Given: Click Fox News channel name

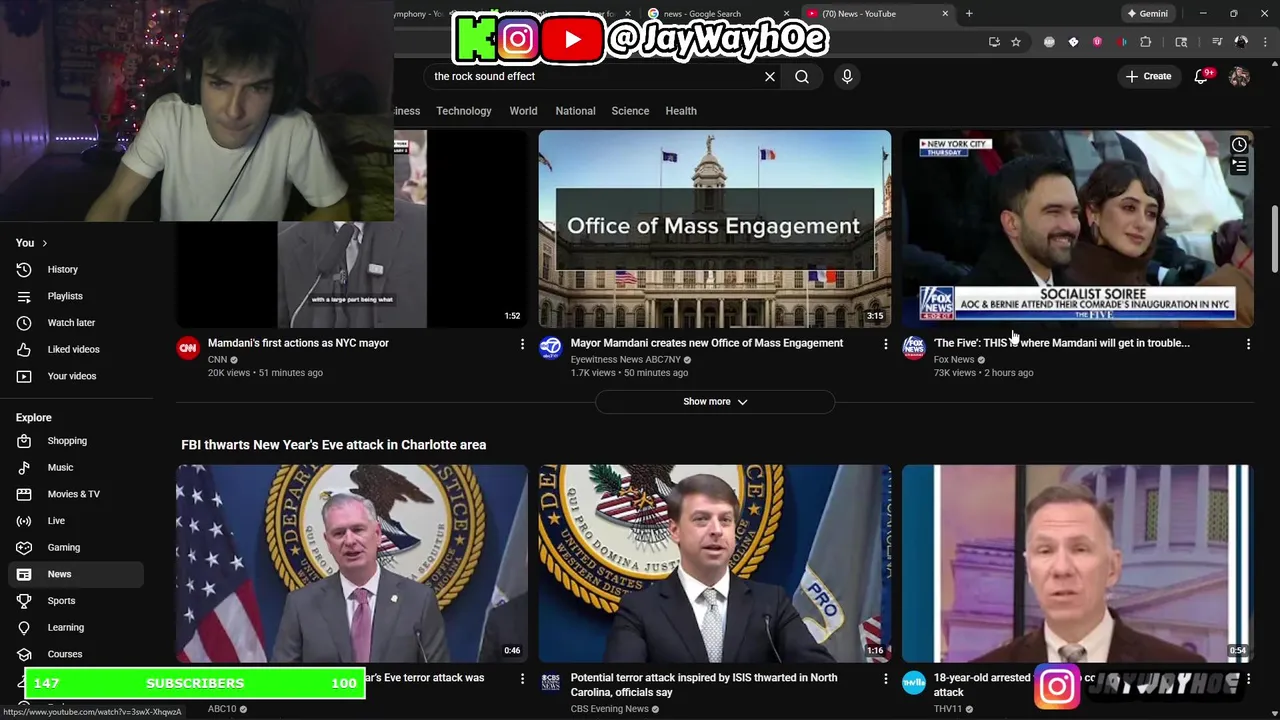Looking at the screenshot, I should (x=954, y=359).
